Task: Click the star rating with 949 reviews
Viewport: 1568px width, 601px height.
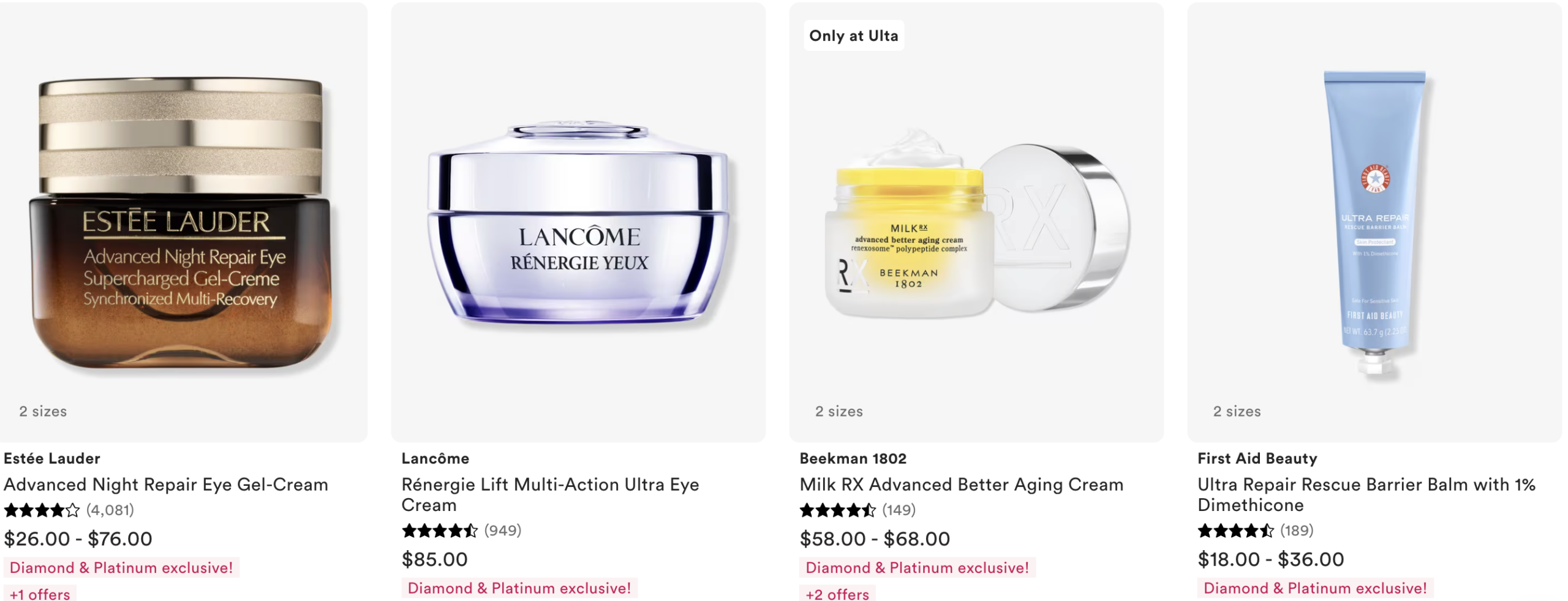Action: (x=461, y=530)
